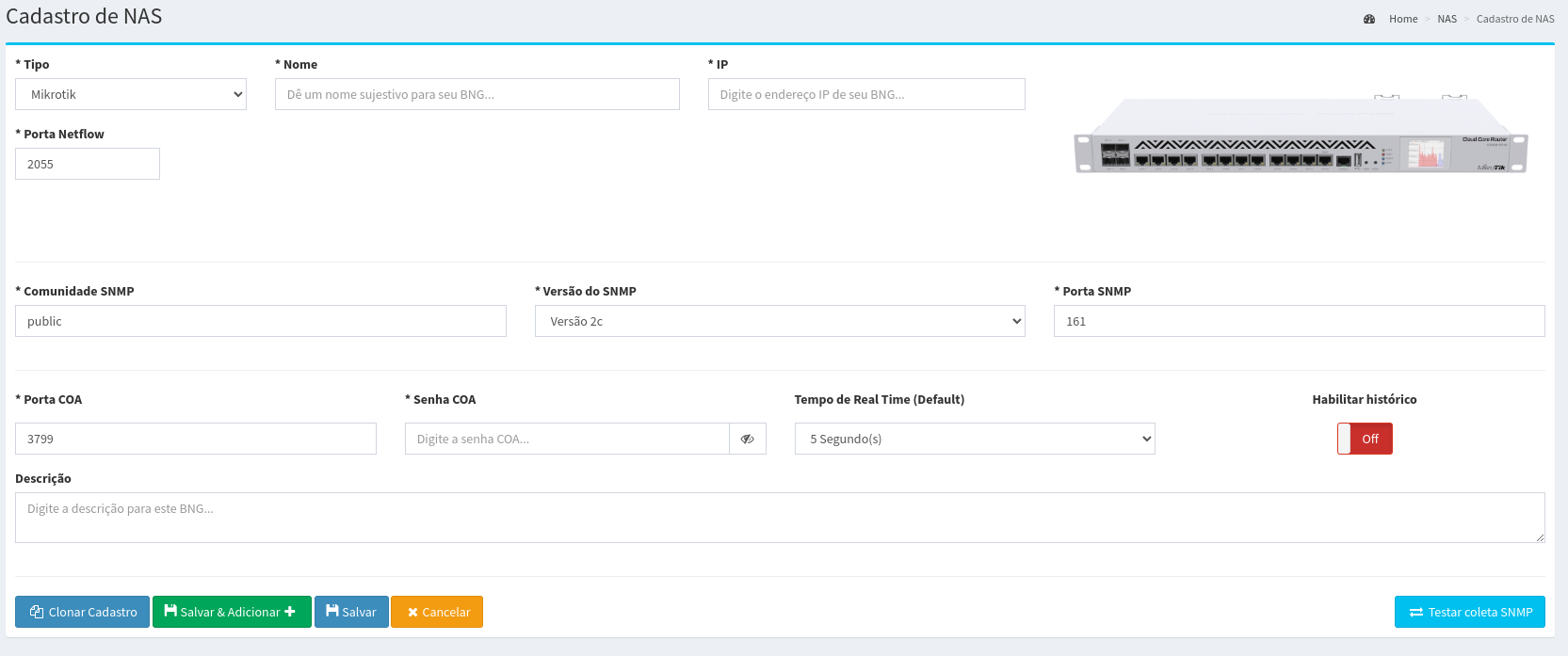Select the Porta Netflow field
Image resolution: width=1568 pixels, height=656 pixels.
(88, 164)
